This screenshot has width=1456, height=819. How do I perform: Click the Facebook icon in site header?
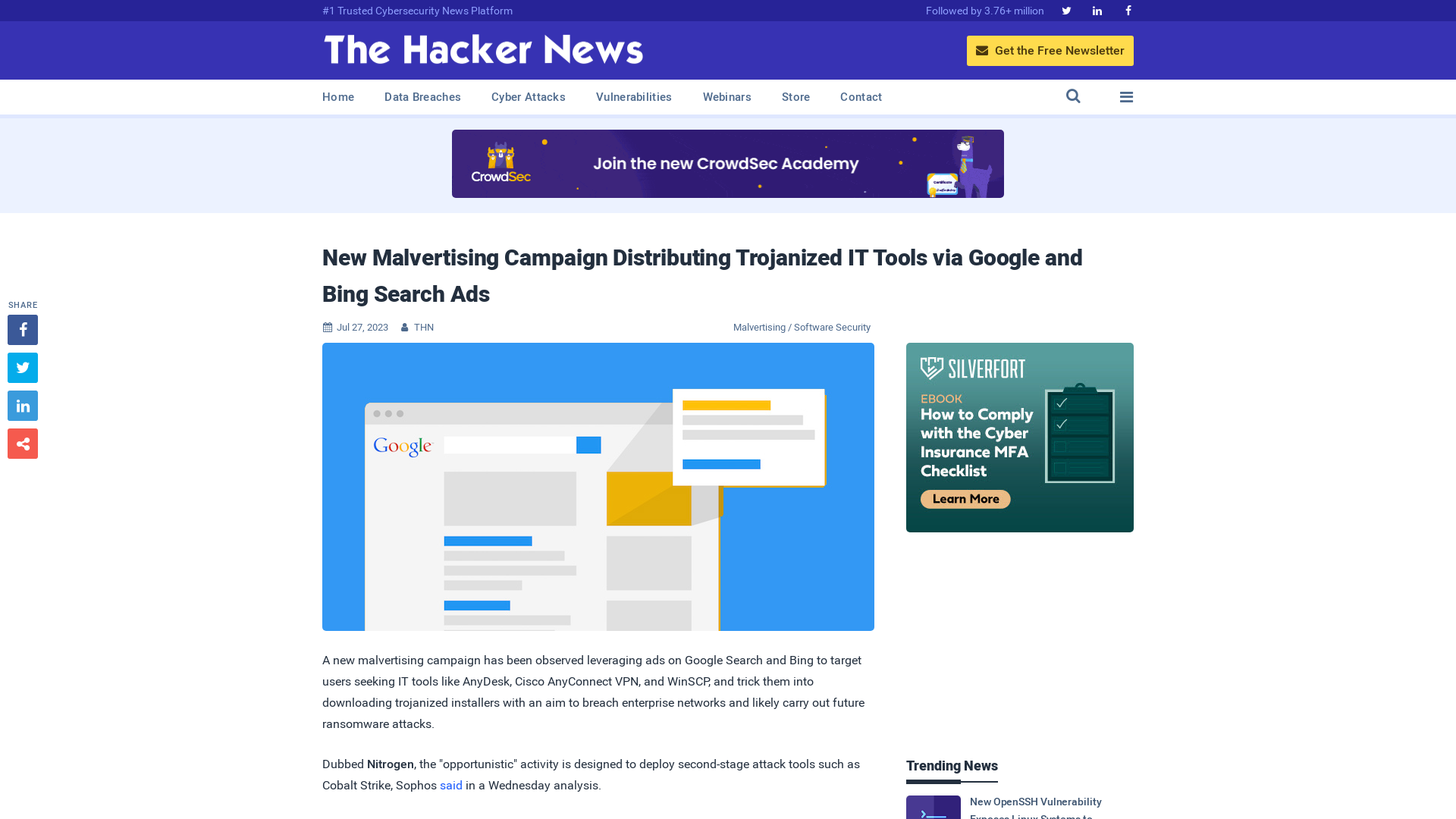click(x=1128, y=11)
